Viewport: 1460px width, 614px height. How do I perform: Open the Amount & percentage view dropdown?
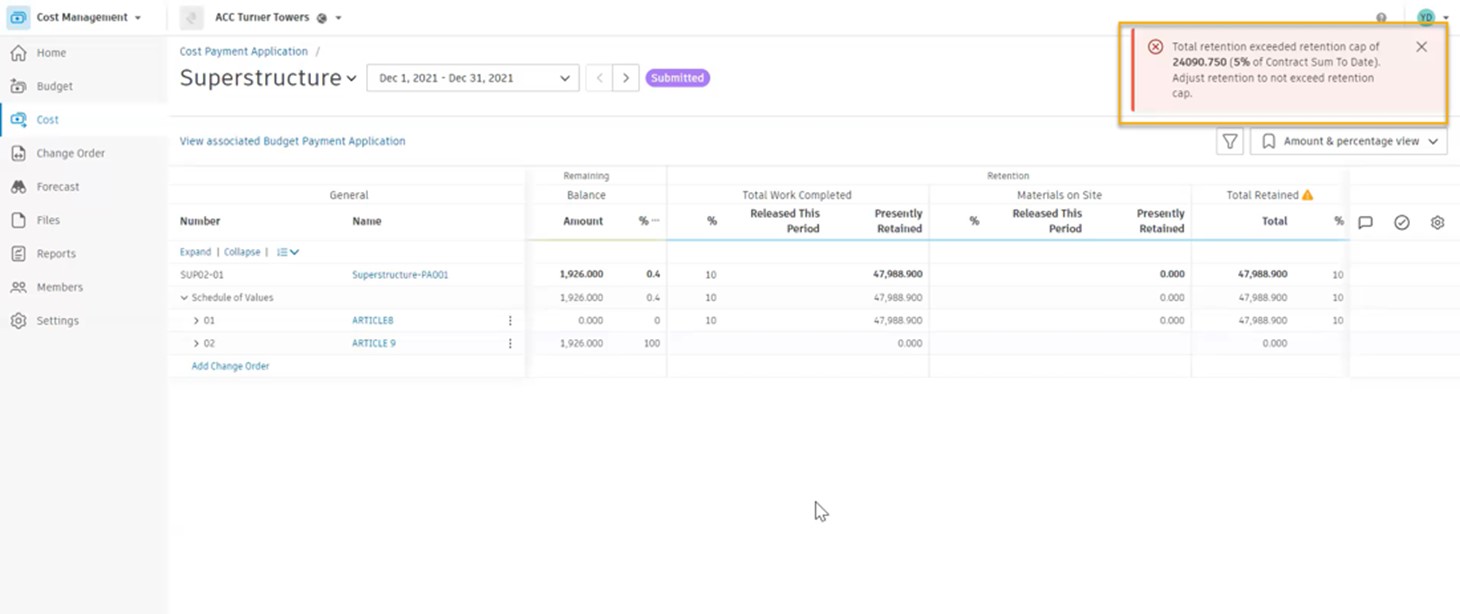pos(1348,142)
